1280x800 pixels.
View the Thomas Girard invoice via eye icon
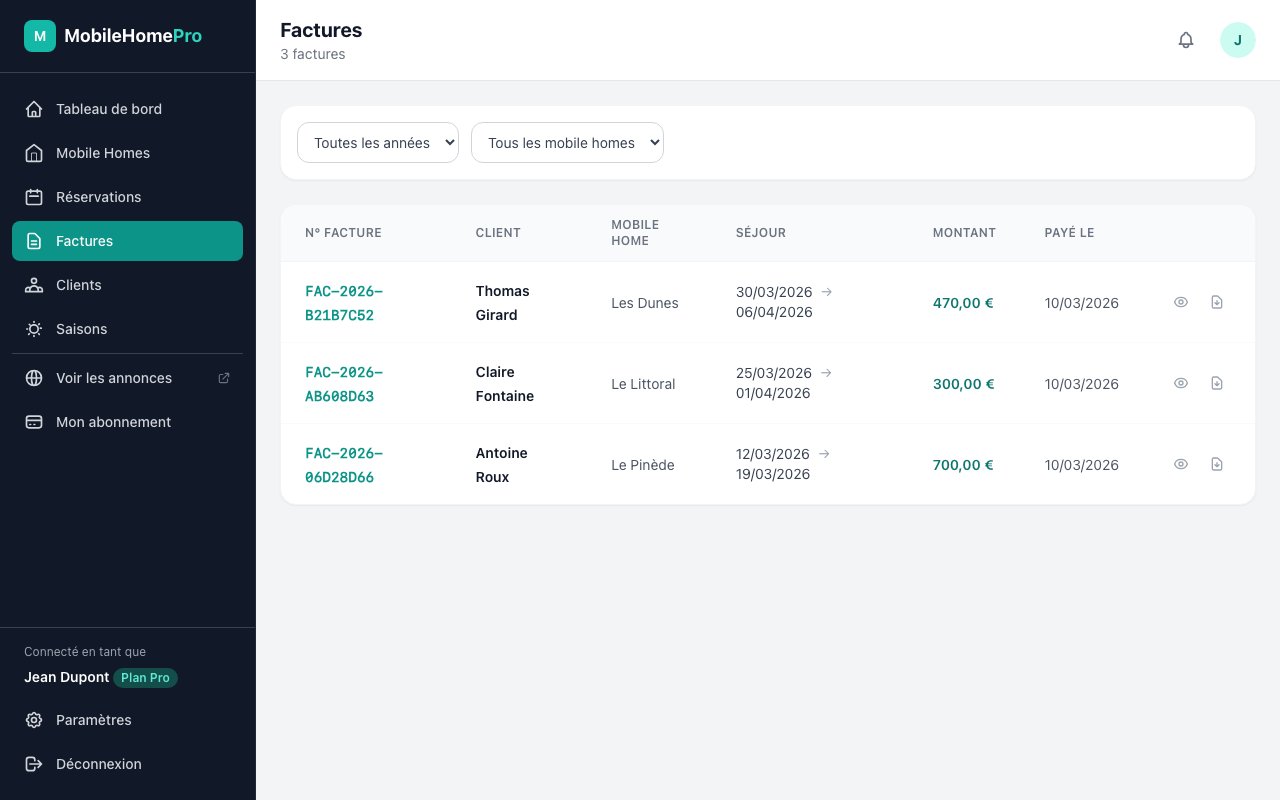tap(1181, 302)
